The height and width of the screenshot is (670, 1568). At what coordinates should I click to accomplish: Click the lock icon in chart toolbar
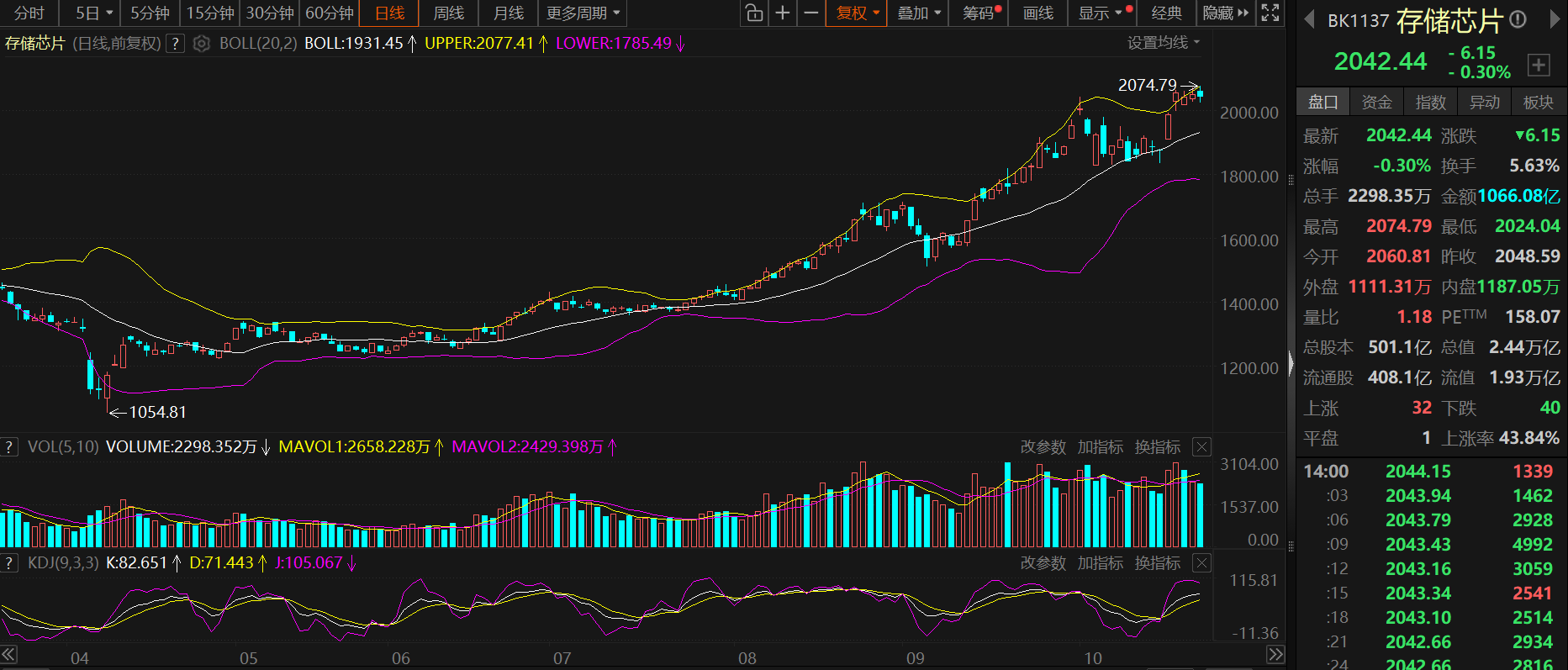(754, 13)
